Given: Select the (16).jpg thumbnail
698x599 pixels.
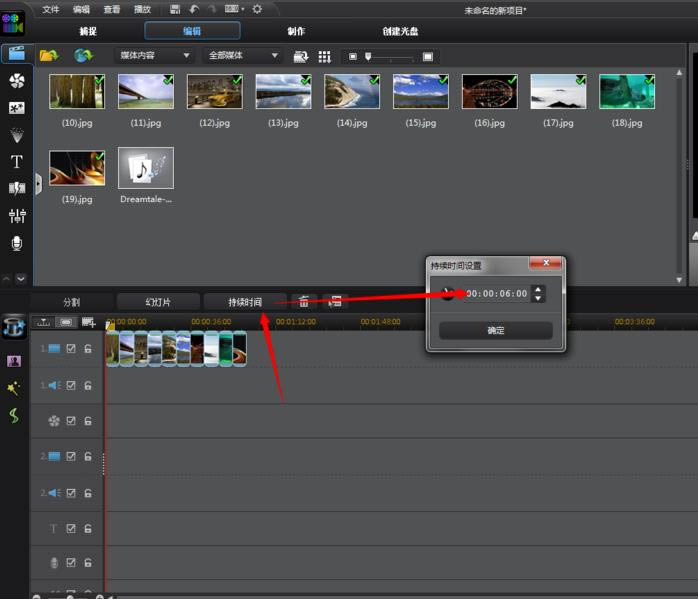Looking at the screenshot, I should (x=490, y=92).
